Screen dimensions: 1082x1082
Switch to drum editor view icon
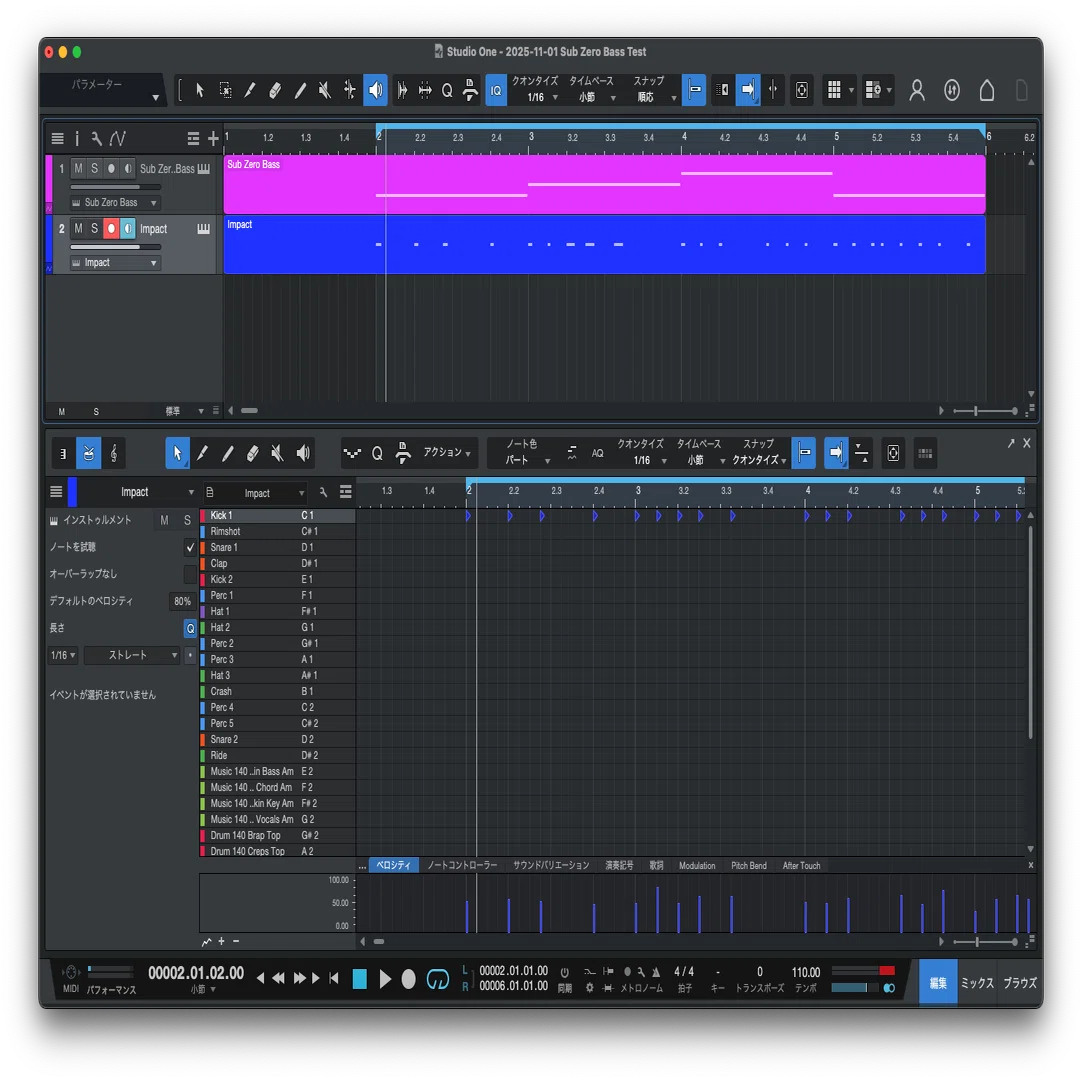tap(88, 453)
